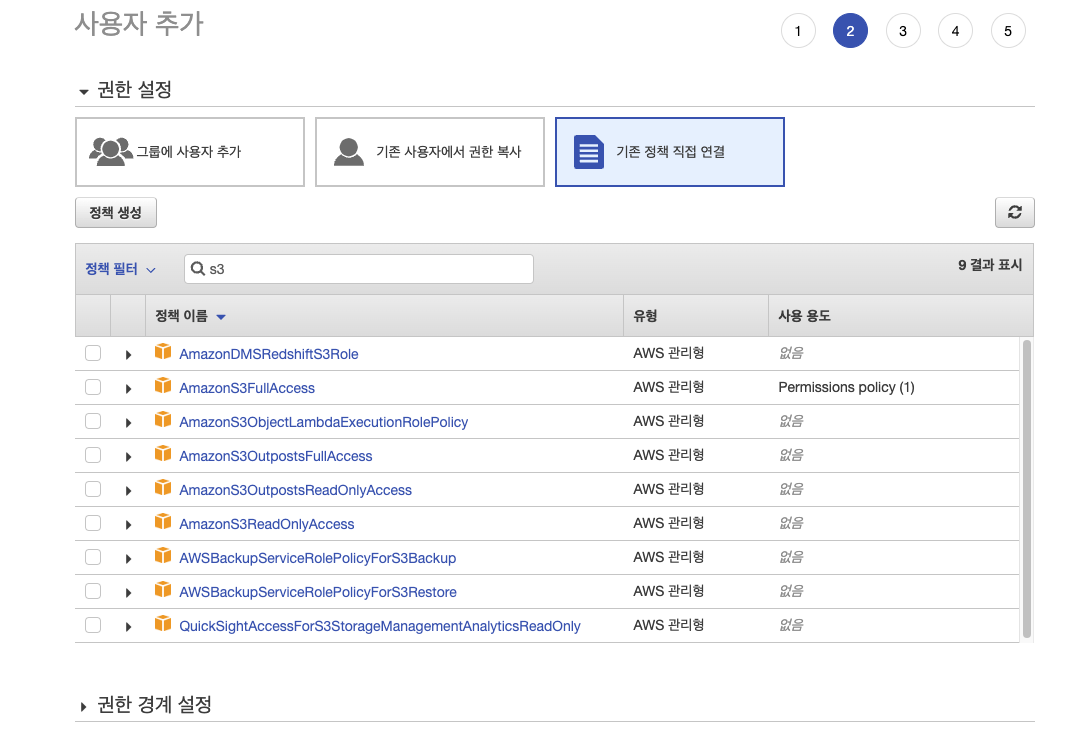Jump to wizard step 3

(x=903, y=31)
